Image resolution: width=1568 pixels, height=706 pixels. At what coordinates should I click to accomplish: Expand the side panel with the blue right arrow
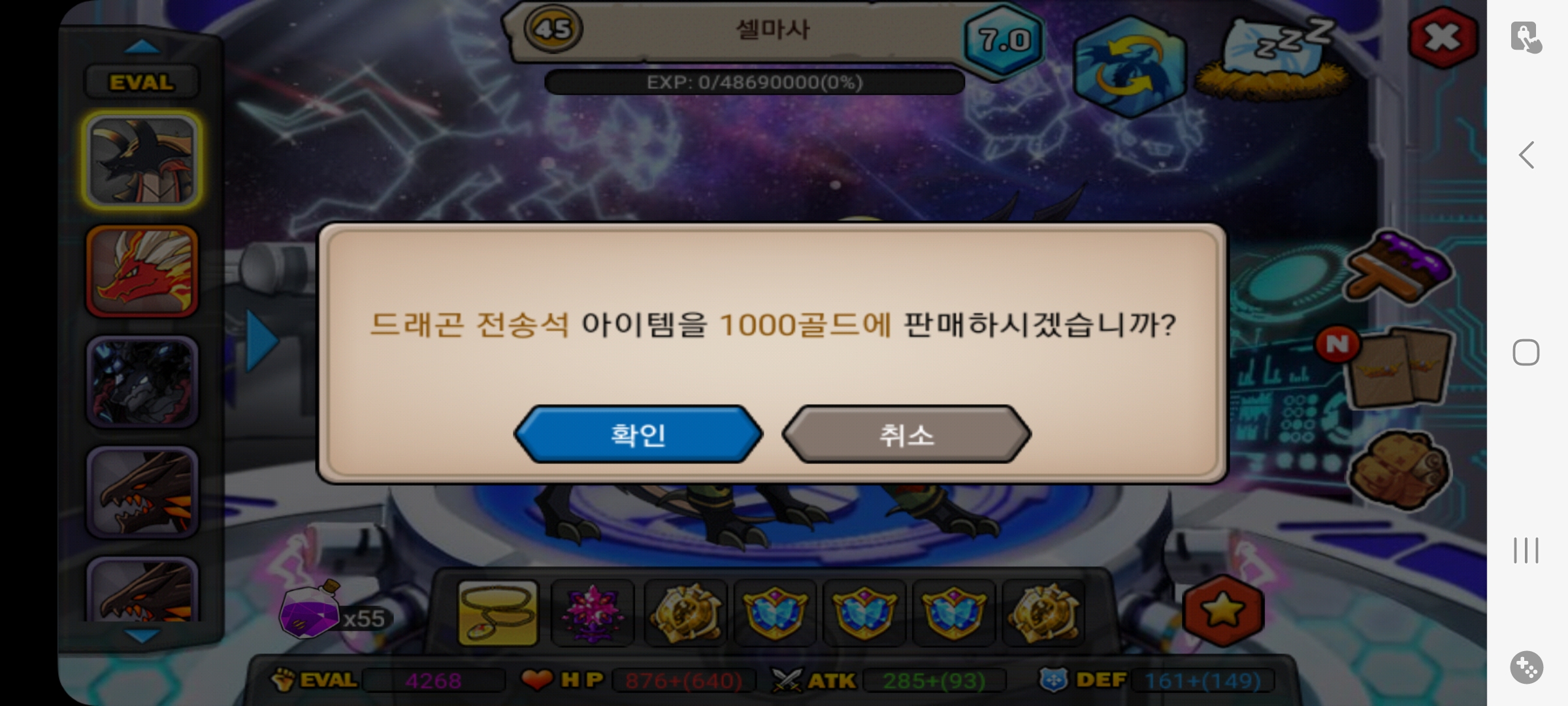click(x=262, y=341)
